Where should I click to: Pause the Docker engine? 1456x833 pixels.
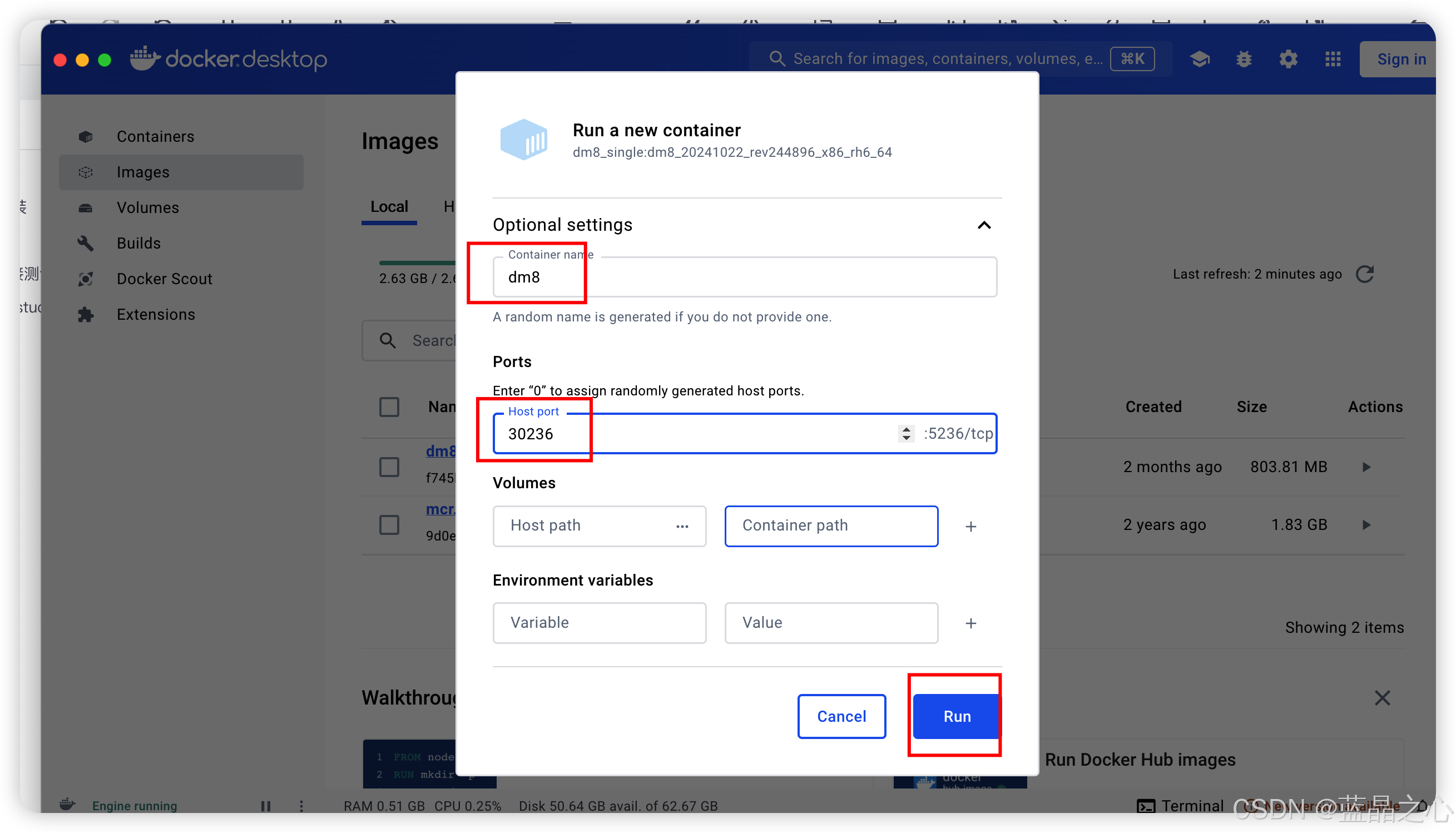[x=265, y=806]
